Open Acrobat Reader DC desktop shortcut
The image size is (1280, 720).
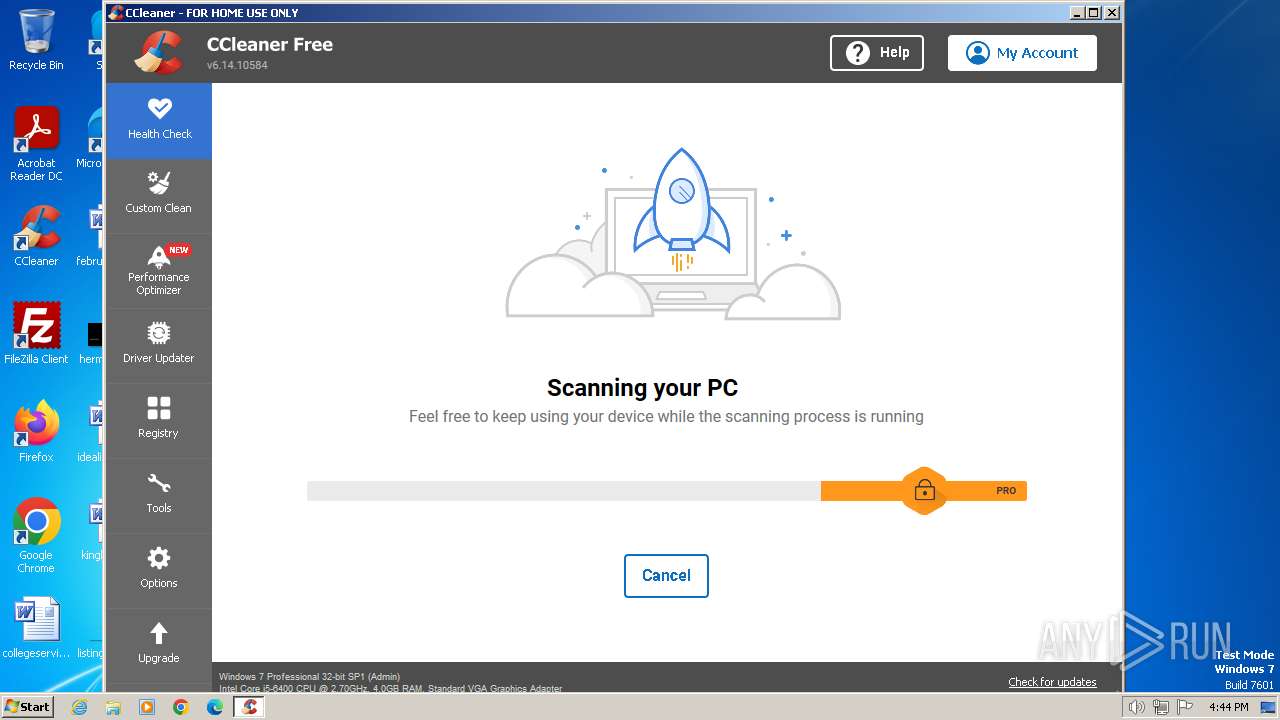pyautogui.click(x=36, y=144)
